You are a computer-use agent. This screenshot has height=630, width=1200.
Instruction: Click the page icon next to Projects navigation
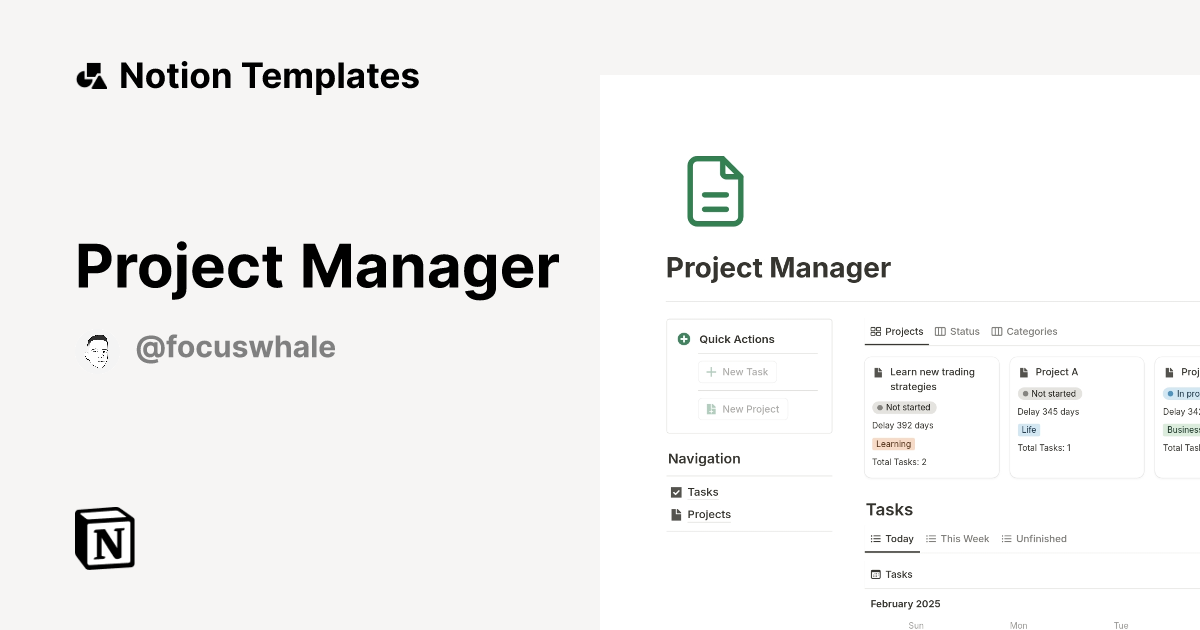pyautogui.click(x=677, y=514)
